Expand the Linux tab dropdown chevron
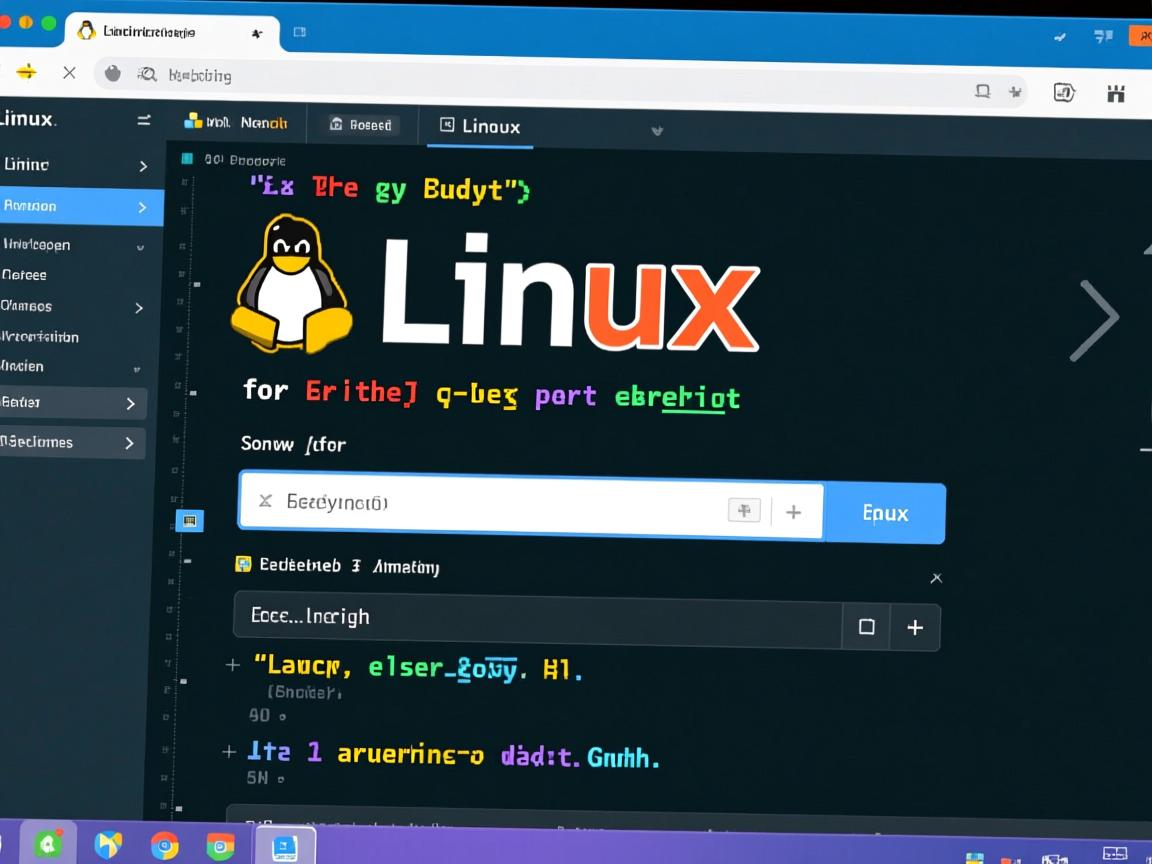The image size is (1152, 864). tap(657, 131)
